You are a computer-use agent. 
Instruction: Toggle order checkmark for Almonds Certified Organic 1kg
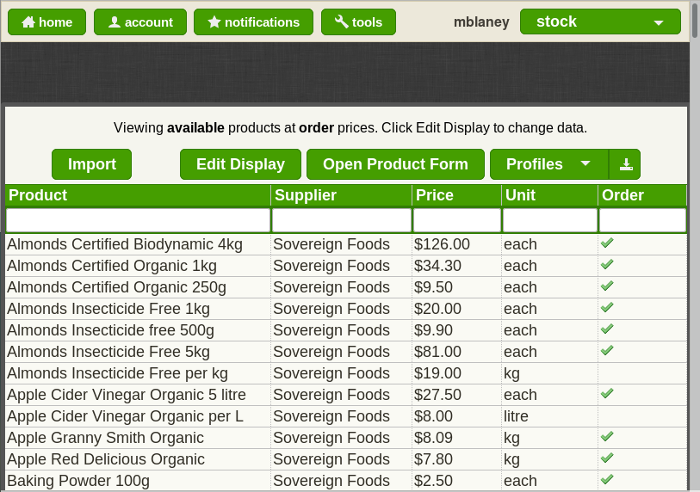(x=607, y=265)
